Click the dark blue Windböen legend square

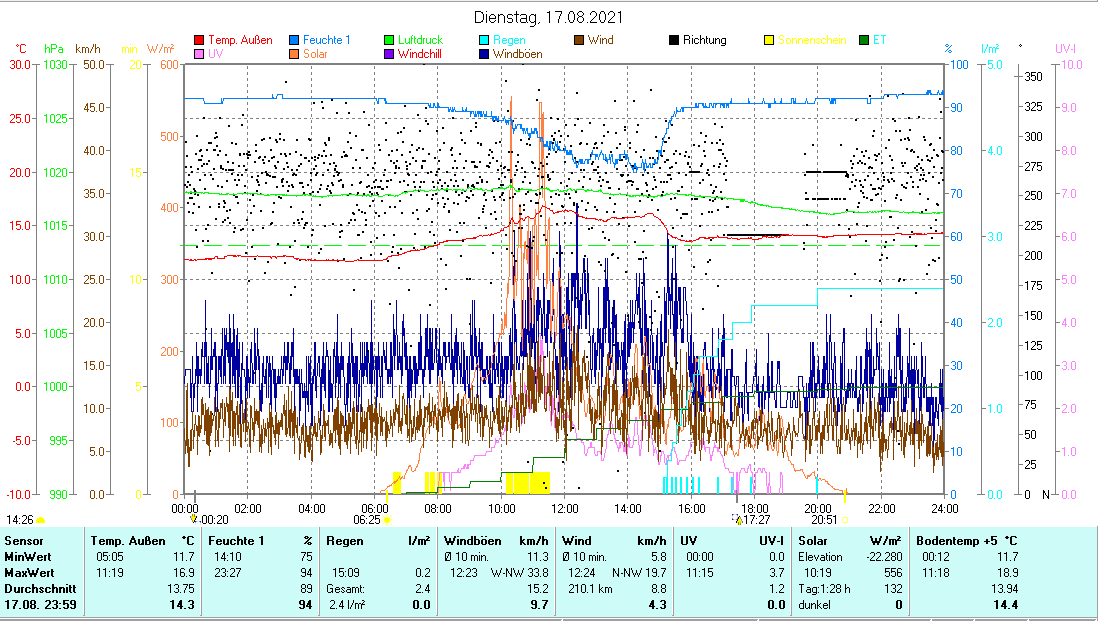(x=485, y=54)
